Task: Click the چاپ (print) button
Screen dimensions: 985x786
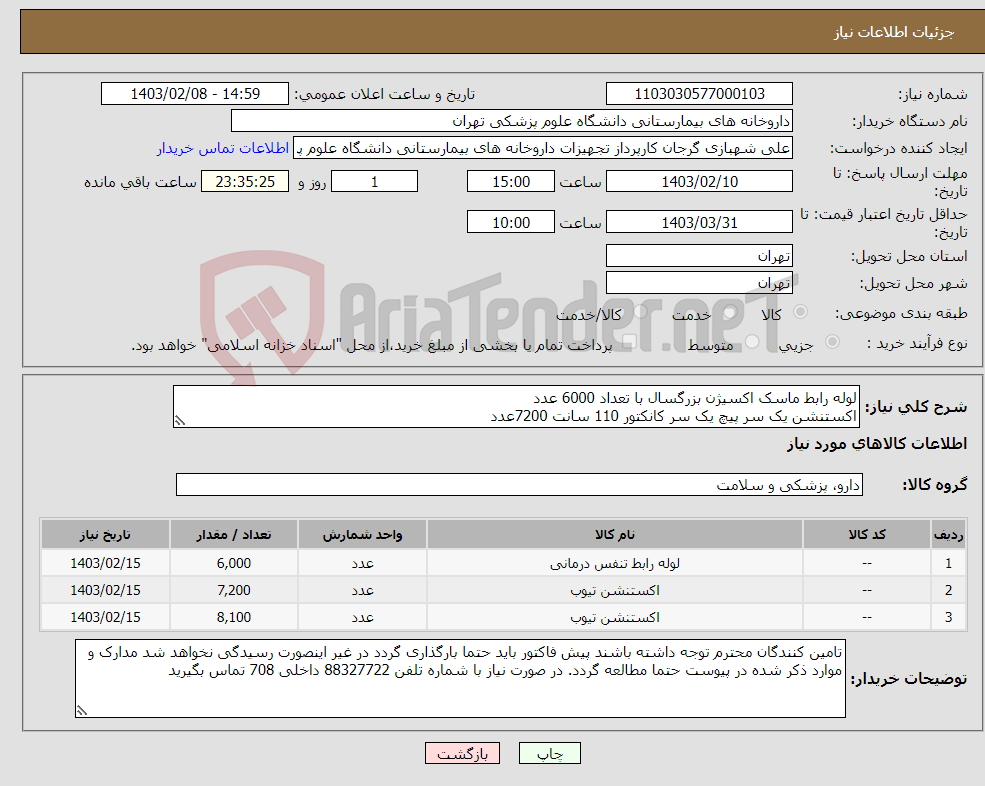Action: [x=550, y=753]
